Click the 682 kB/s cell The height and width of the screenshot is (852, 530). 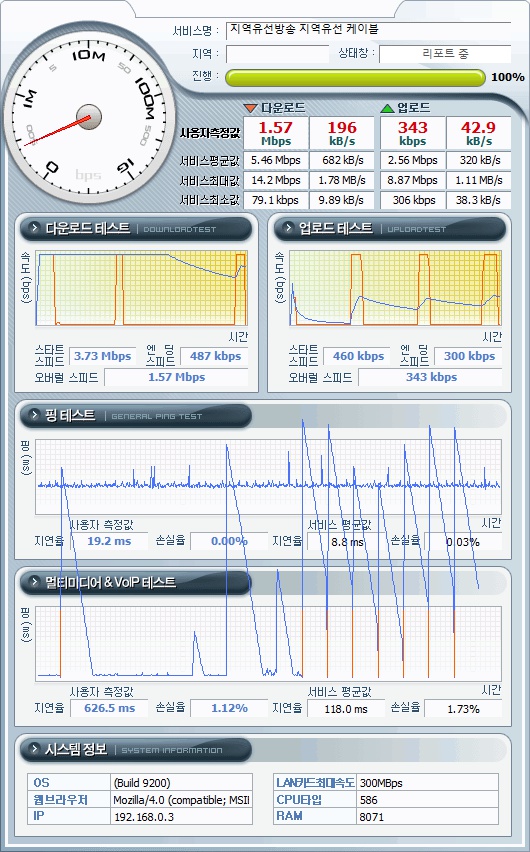click(341, 160)
